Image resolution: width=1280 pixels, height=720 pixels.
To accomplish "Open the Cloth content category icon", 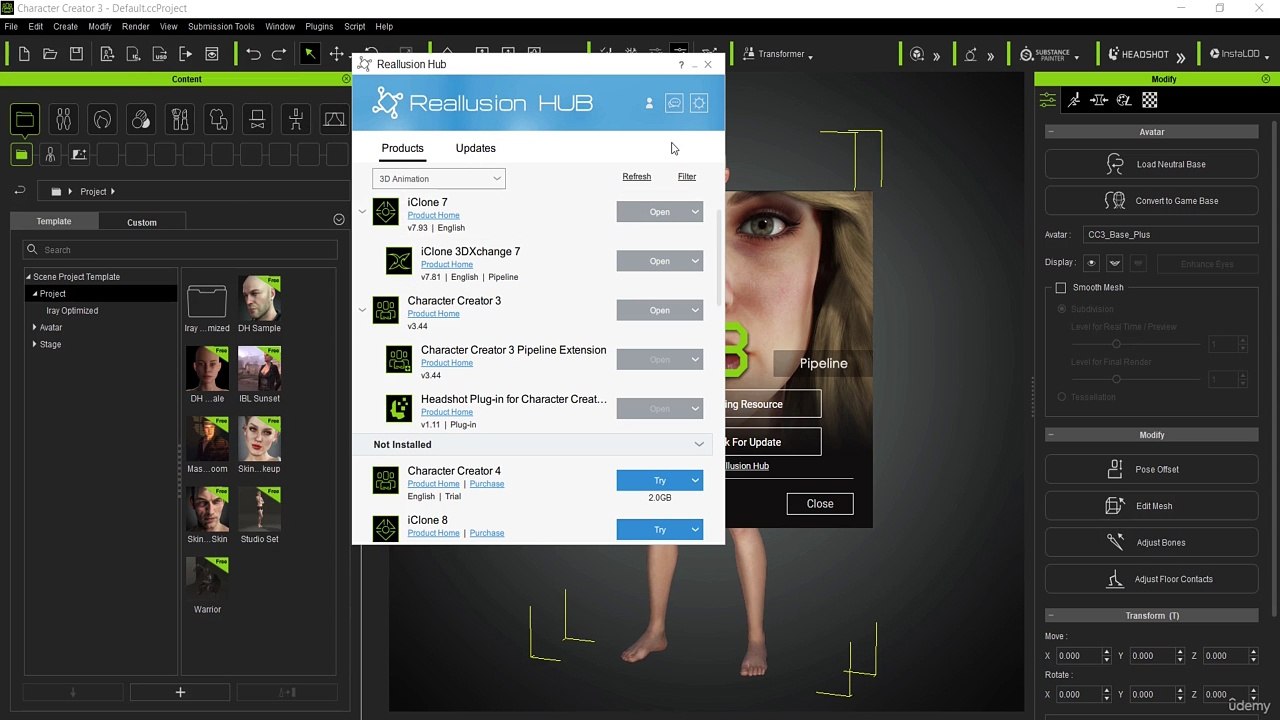I will pyautogui.click(x=218, y=120).
